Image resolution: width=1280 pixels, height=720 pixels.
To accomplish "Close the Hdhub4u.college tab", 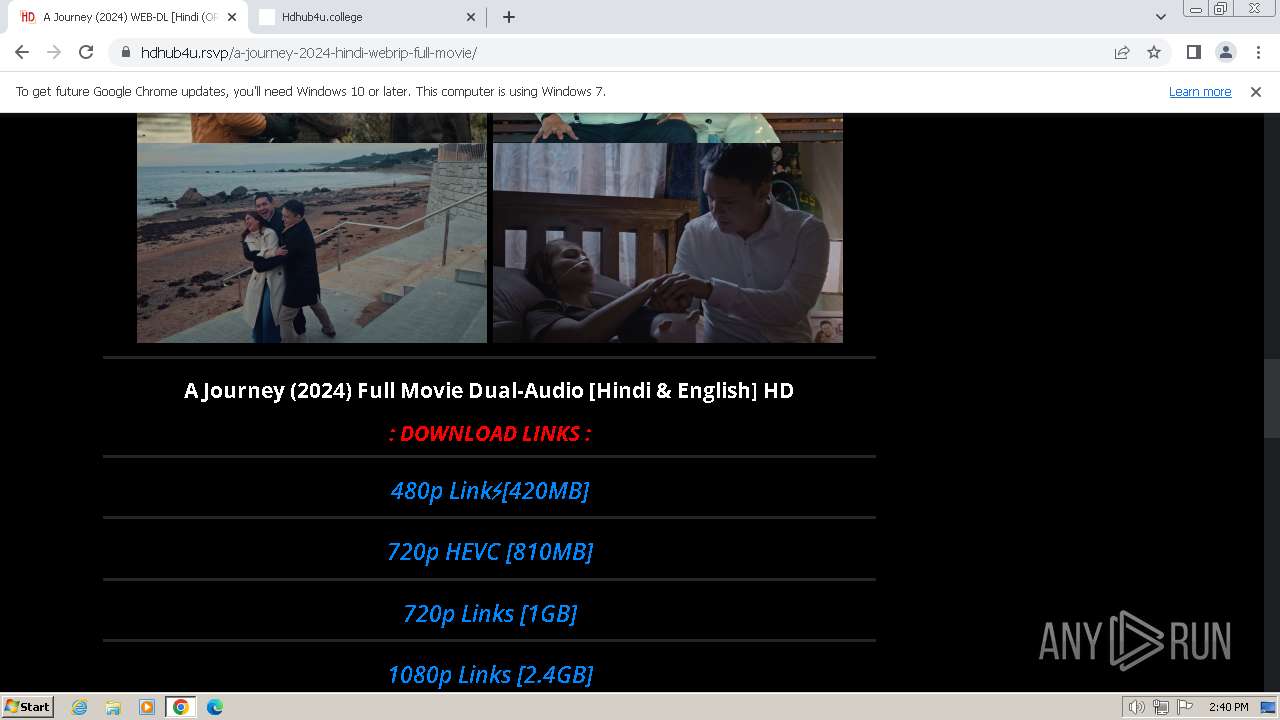I will click(472, 17).
